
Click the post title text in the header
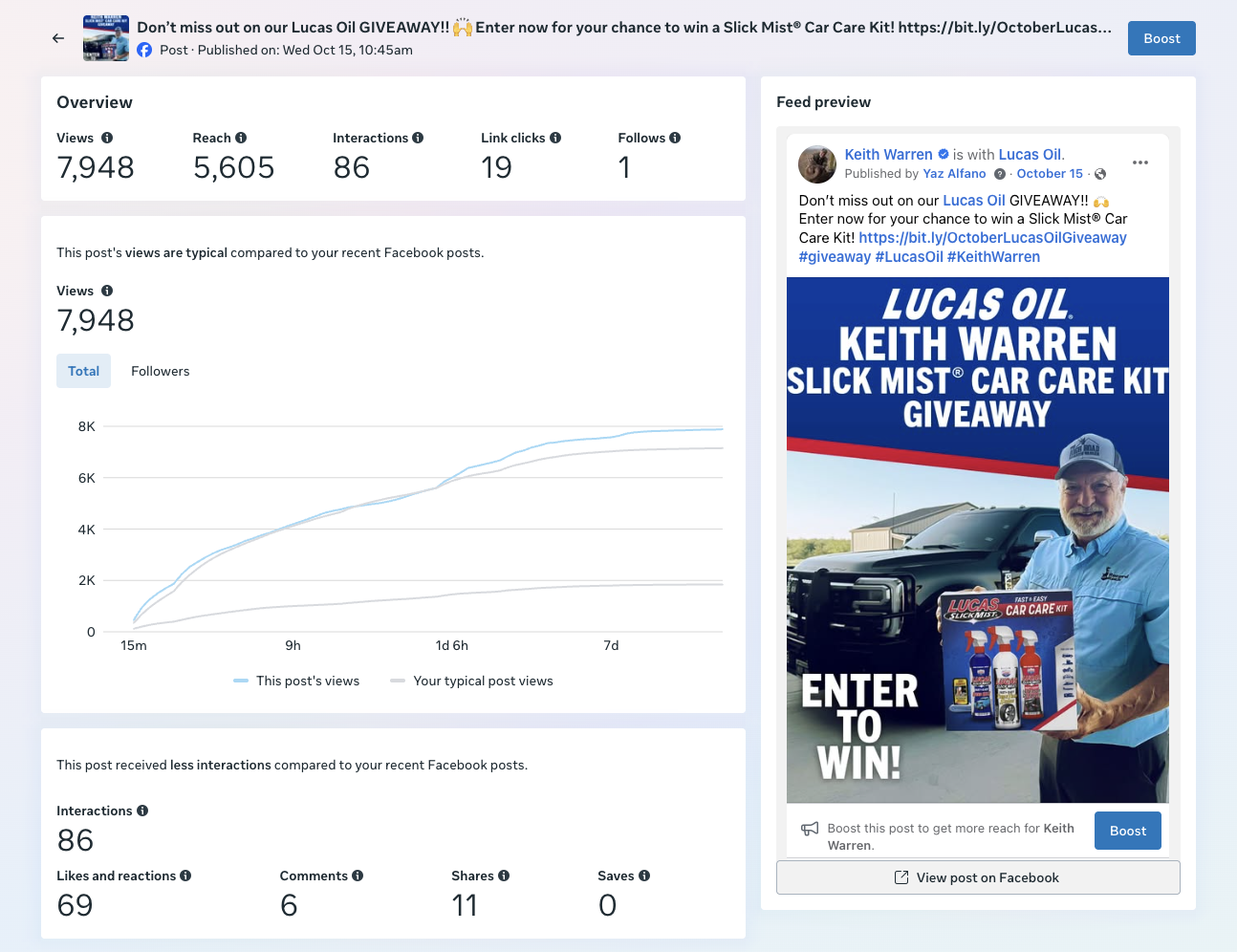pos(624,27)
